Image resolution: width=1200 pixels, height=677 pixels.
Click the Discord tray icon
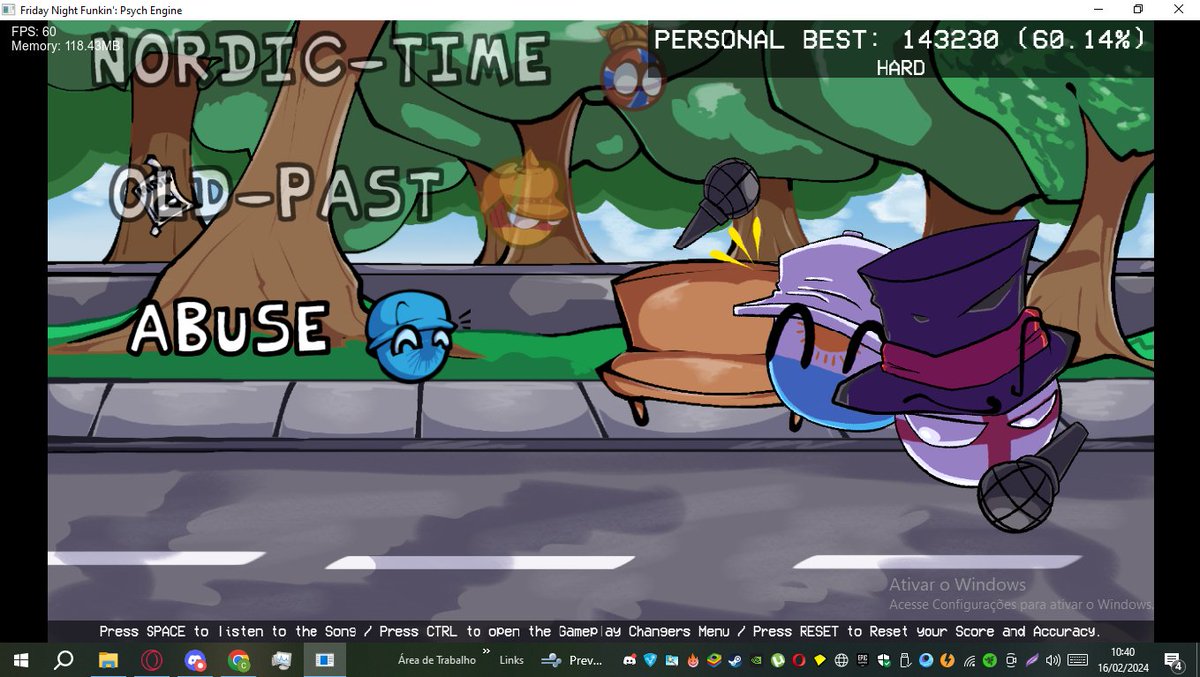(x=630, y=660)
